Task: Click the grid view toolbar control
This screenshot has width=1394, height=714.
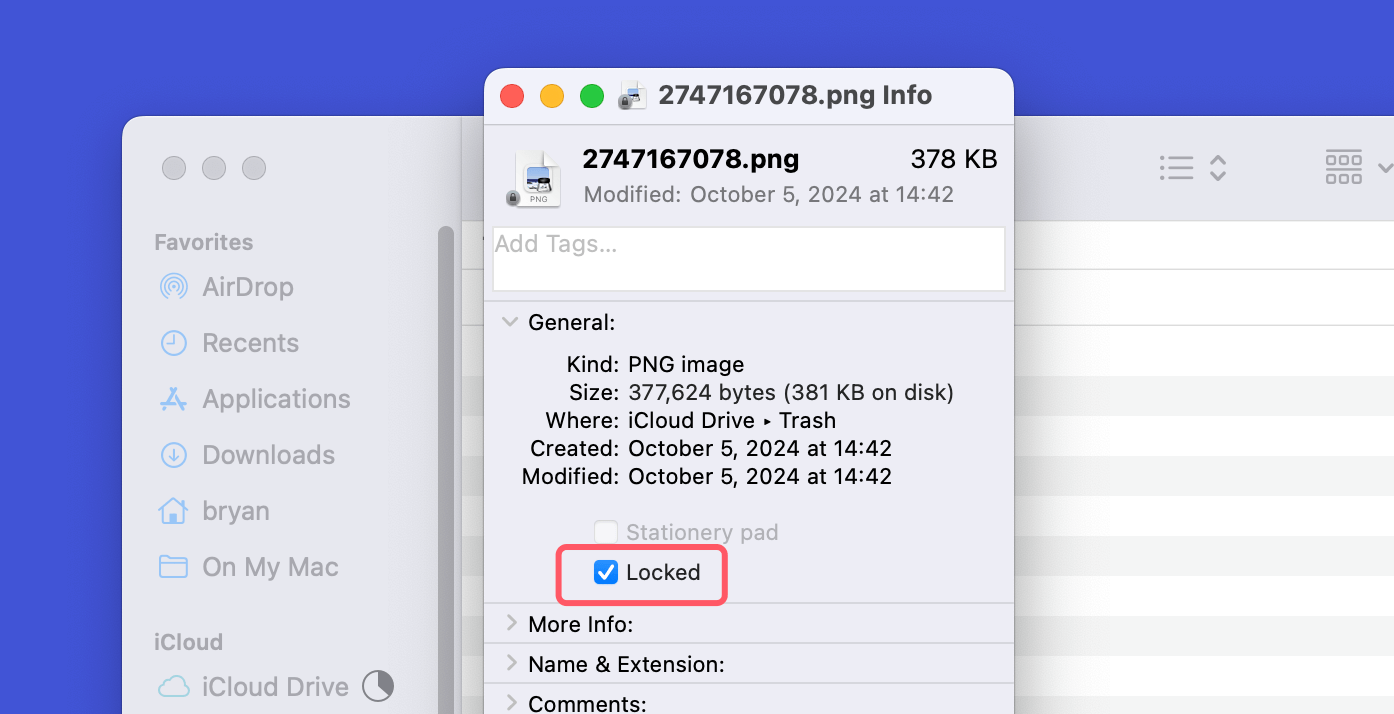Action: (1343, 167)
